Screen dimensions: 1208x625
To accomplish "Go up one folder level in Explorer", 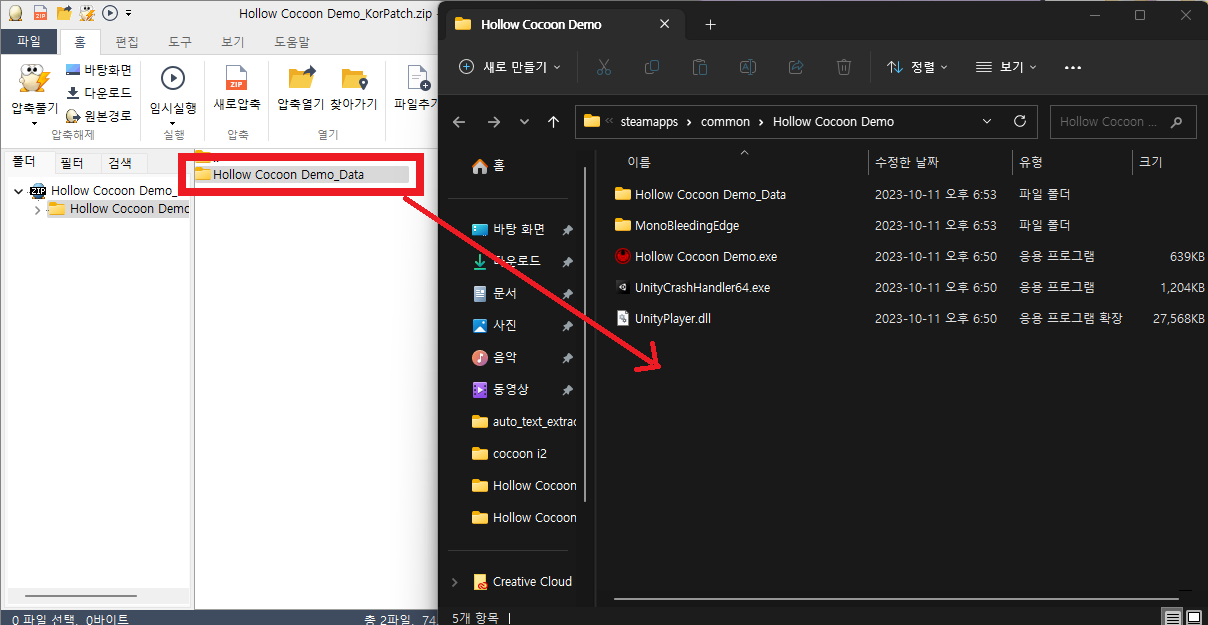I will pos(553,122).
